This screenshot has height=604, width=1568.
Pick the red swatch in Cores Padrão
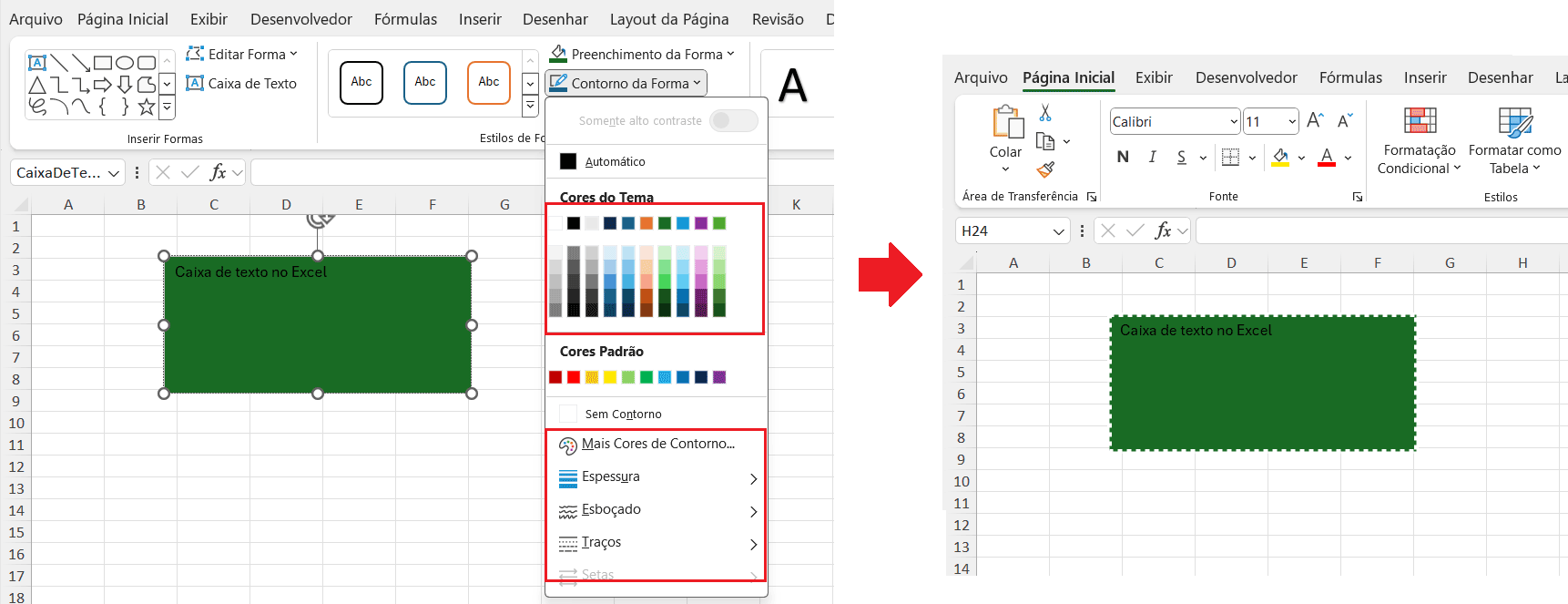click(x=574, y=377)
